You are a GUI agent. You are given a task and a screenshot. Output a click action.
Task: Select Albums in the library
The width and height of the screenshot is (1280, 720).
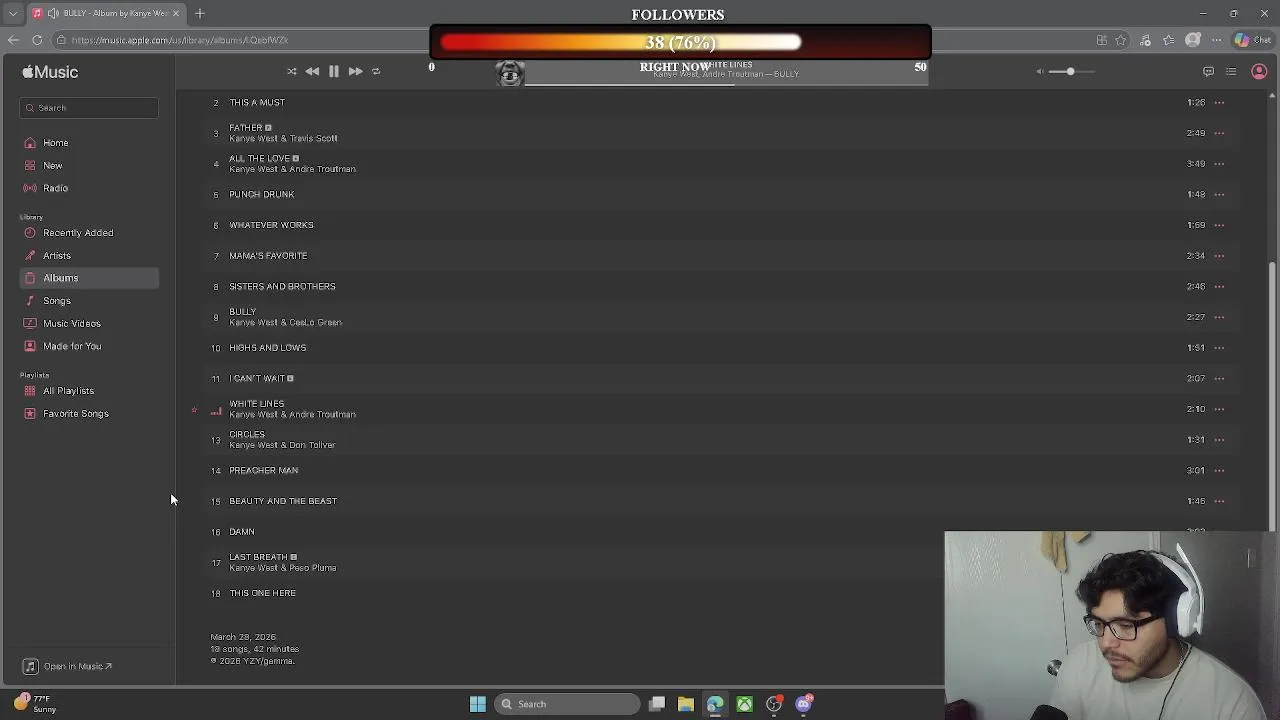pos(89,278)
